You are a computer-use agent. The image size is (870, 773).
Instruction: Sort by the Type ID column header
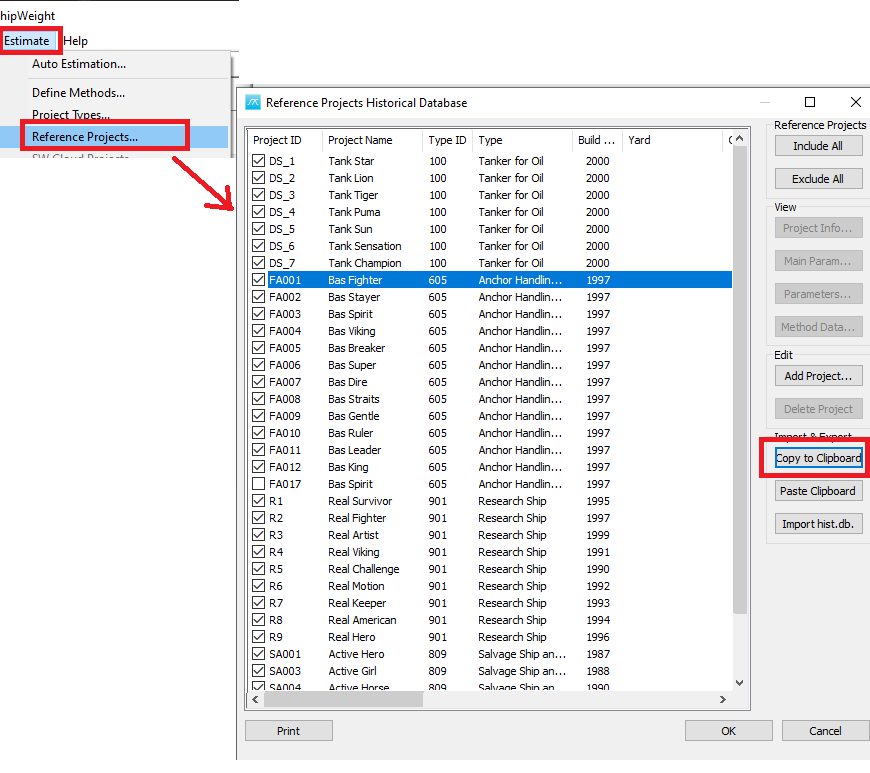pos(446,140)
